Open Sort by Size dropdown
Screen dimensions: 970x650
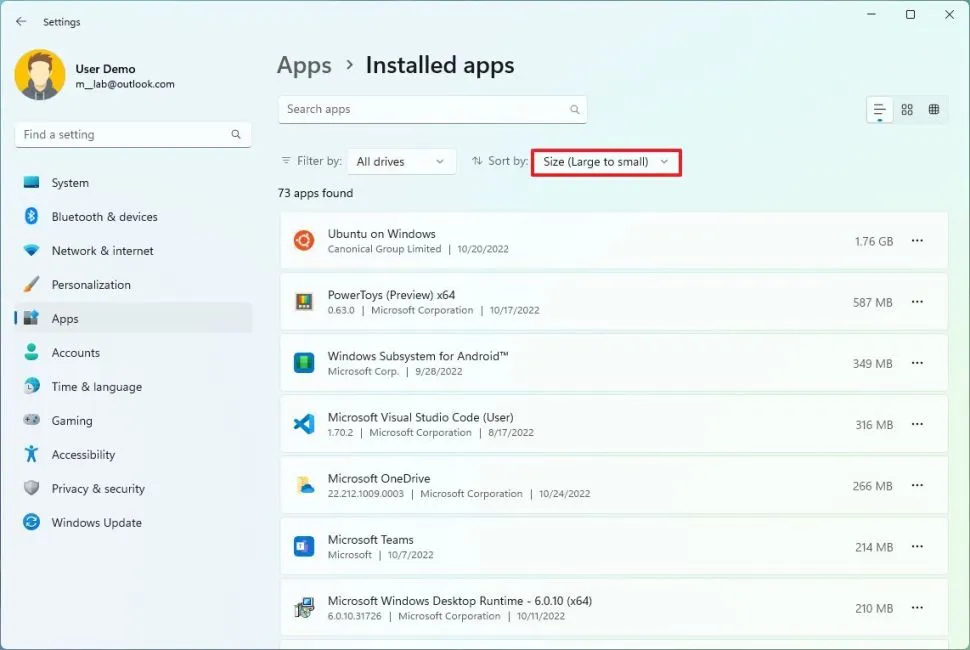(605, 162)
